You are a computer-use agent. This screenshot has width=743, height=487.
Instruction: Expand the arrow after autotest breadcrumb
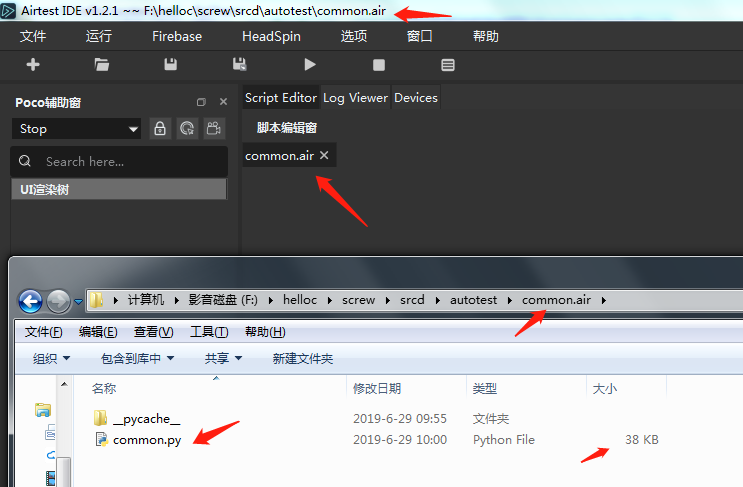[510, 300]
